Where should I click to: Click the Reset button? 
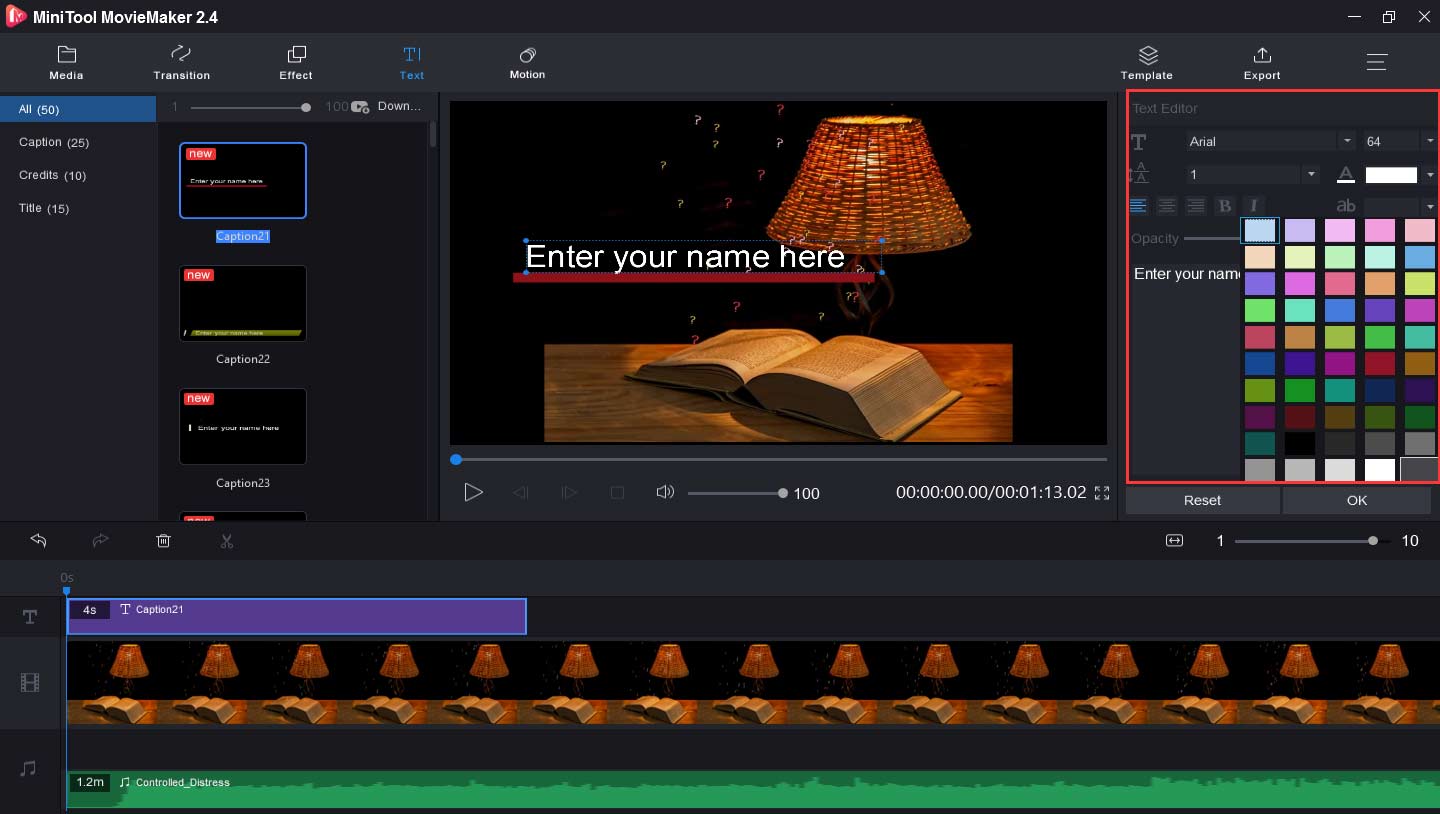pyautogui.click(x=1202, y=500)
